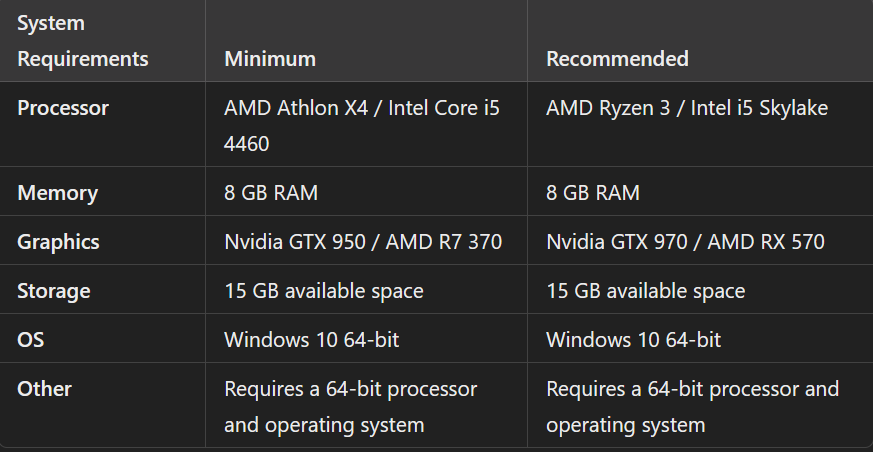Viewport: 873px width, 452px height.
Task: Select the Memory row label
Action: click(57, 193)
